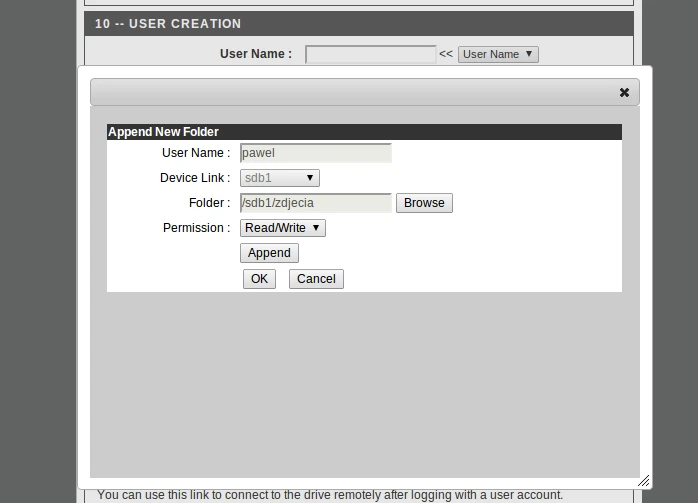Focus the User Creation User Name field
Viewport: 698px width, 503px height.
coord(370,54)
